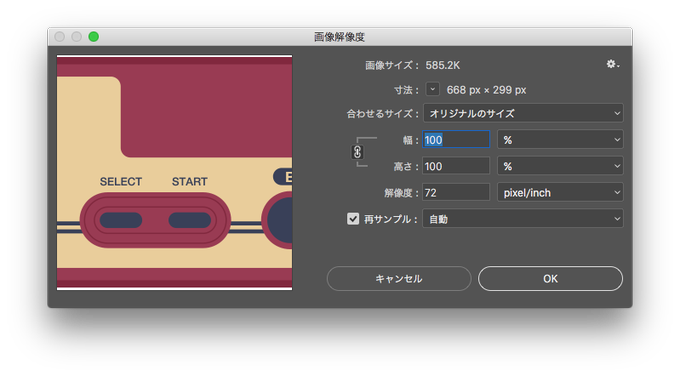Open the width (幅) unit dropdown
Screen dimensions: 680x376
click(x=560, y=140)
